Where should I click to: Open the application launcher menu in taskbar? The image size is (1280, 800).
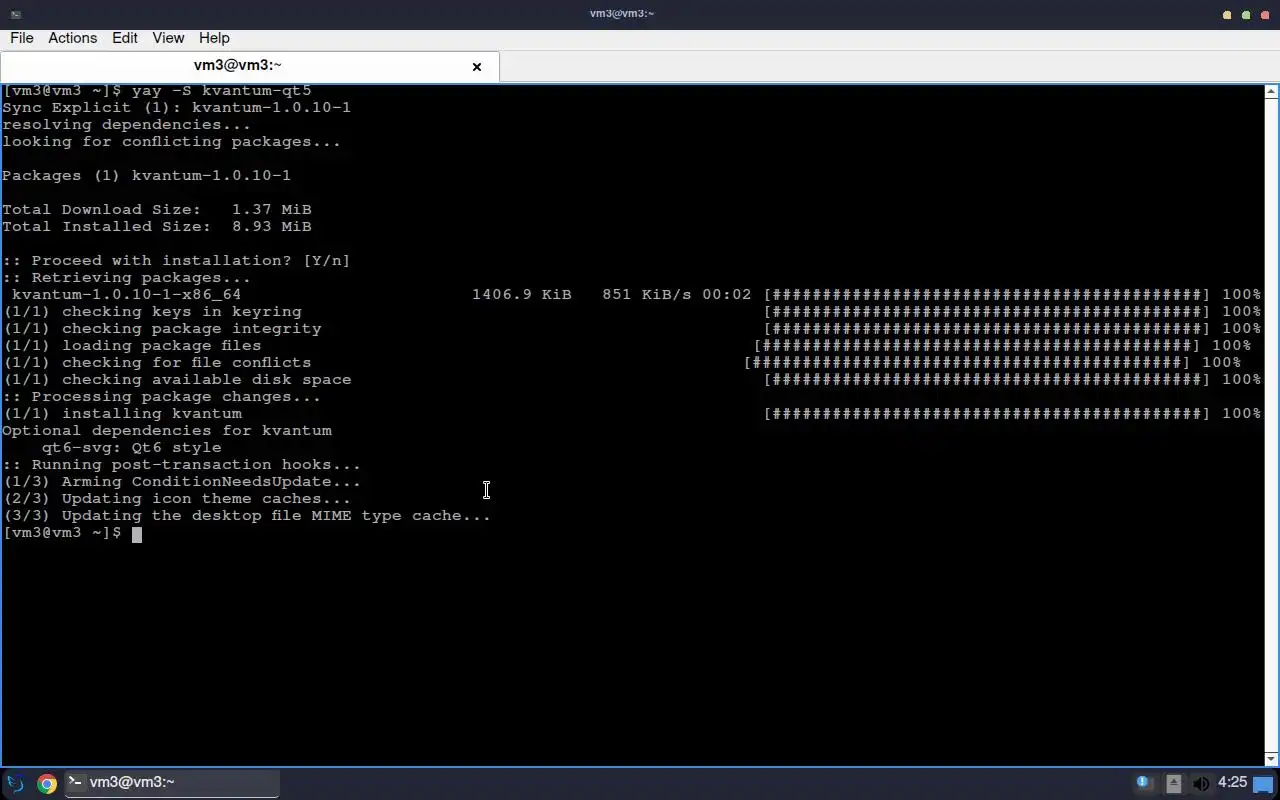tap(15, 783)
